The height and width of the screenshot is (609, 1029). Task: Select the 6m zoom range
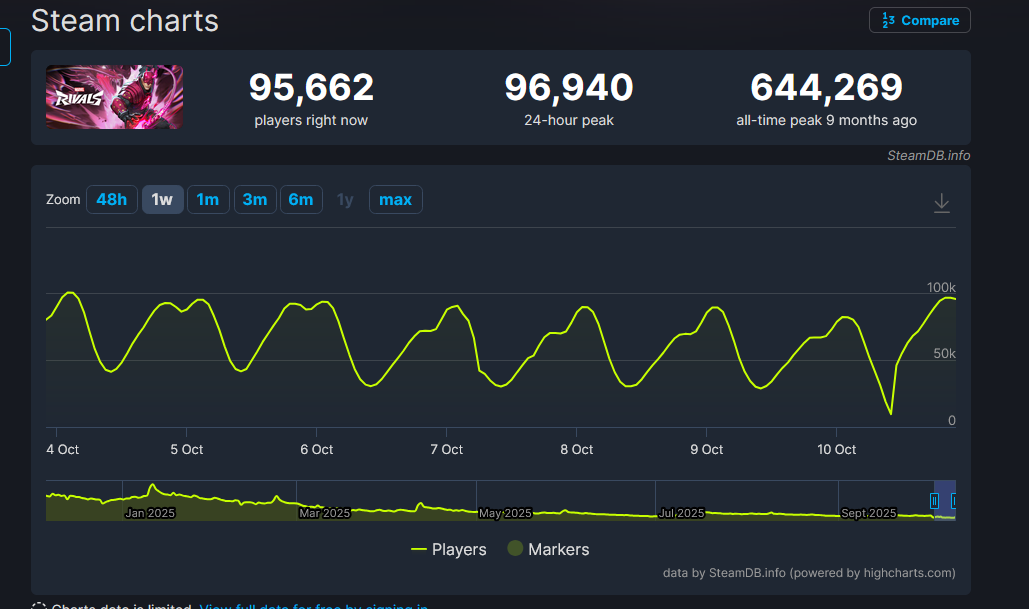[x=301, y=200]
